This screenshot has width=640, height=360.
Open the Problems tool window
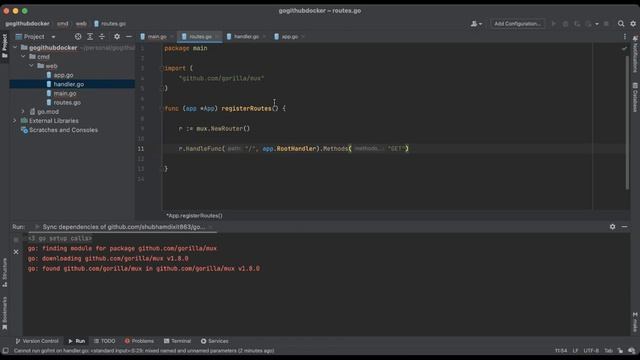tap(139, 341)
